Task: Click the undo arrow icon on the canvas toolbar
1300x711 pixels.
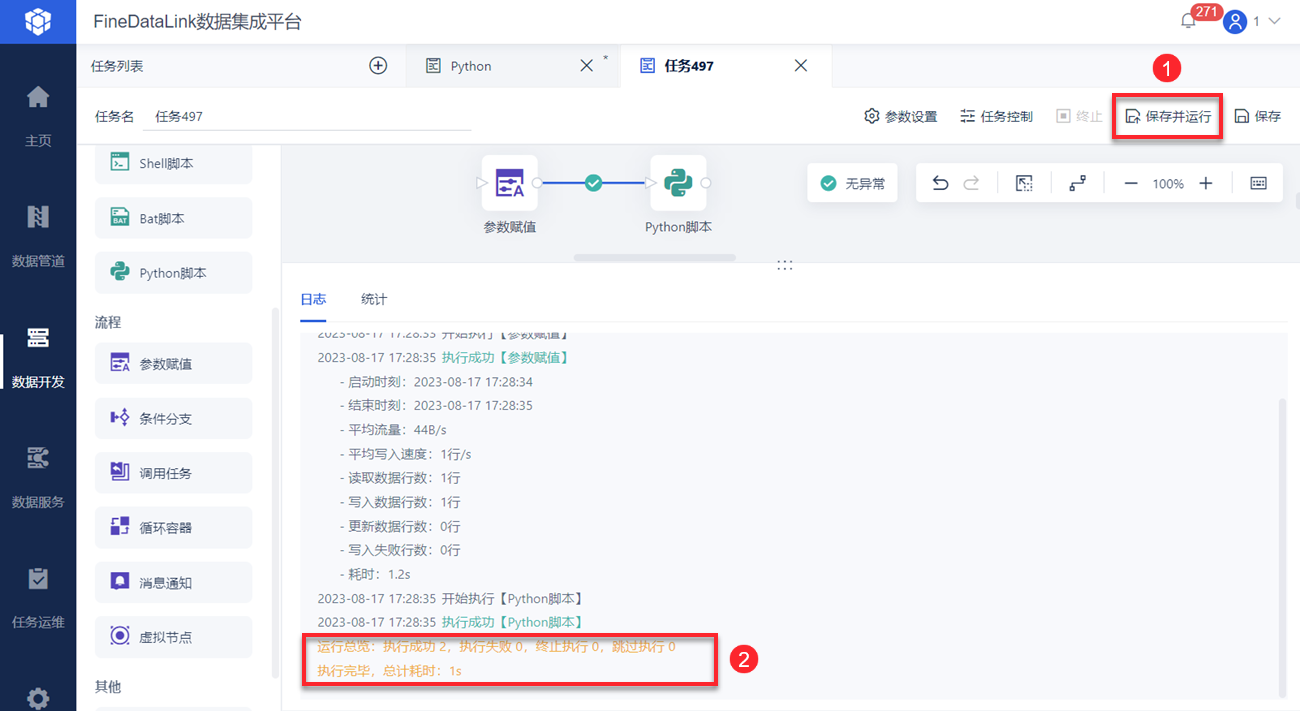Action: (x=941, y=183)
